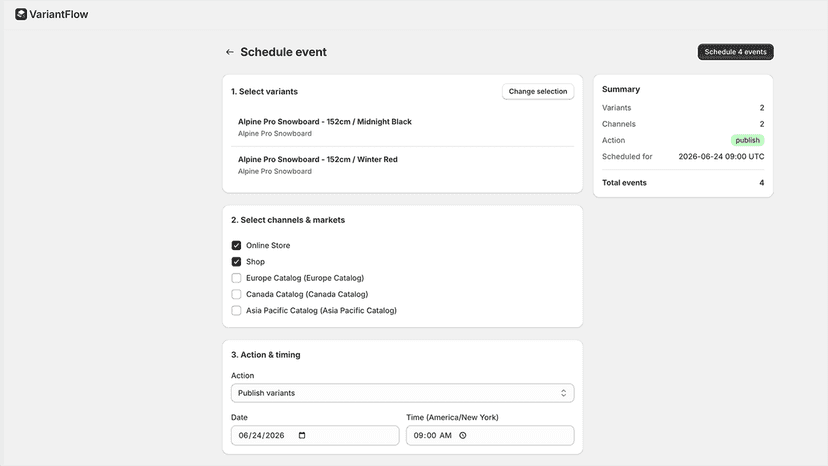828x466 pixels.
Task: Click the '1. Select variants' section heading
Action: pos(264,91)
